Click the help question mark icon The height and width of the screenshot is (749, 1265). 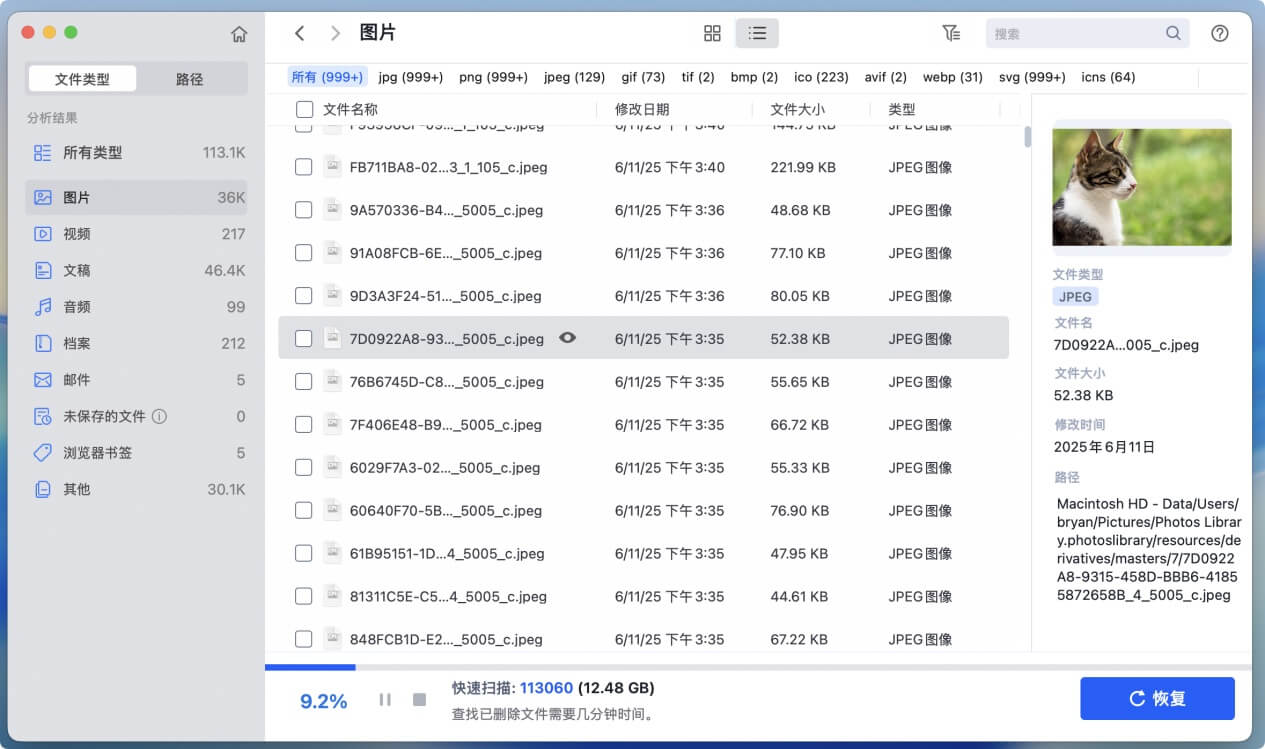(x=1220, y=32)
